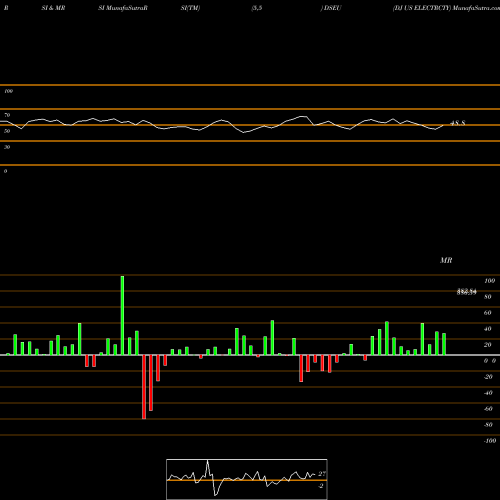The image size is (500, 500).
Task: Click the 'MR' panel label
Action: (x=446, y=260)
